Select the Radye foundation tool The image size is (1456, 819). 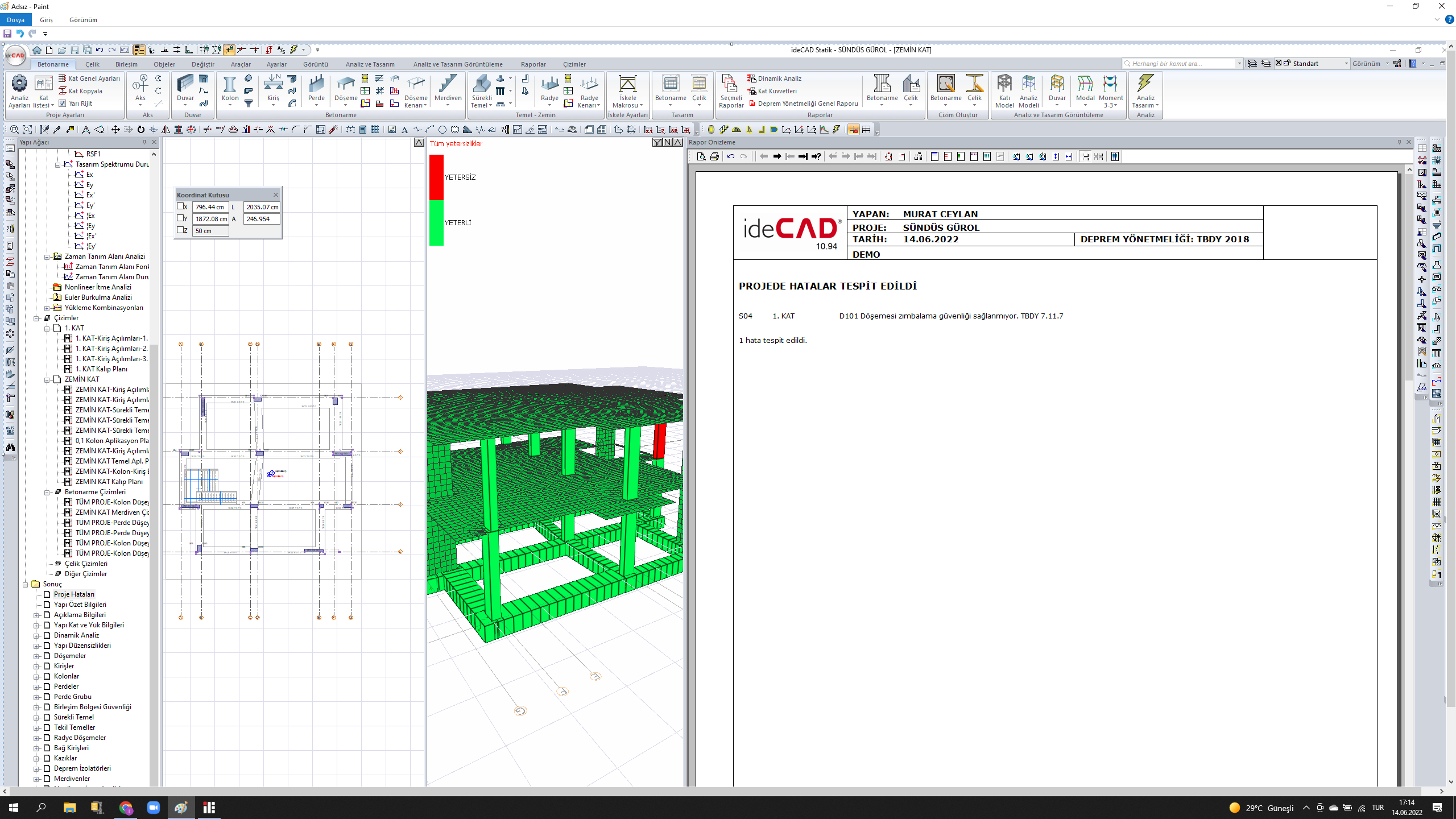[x=549, y=84]
